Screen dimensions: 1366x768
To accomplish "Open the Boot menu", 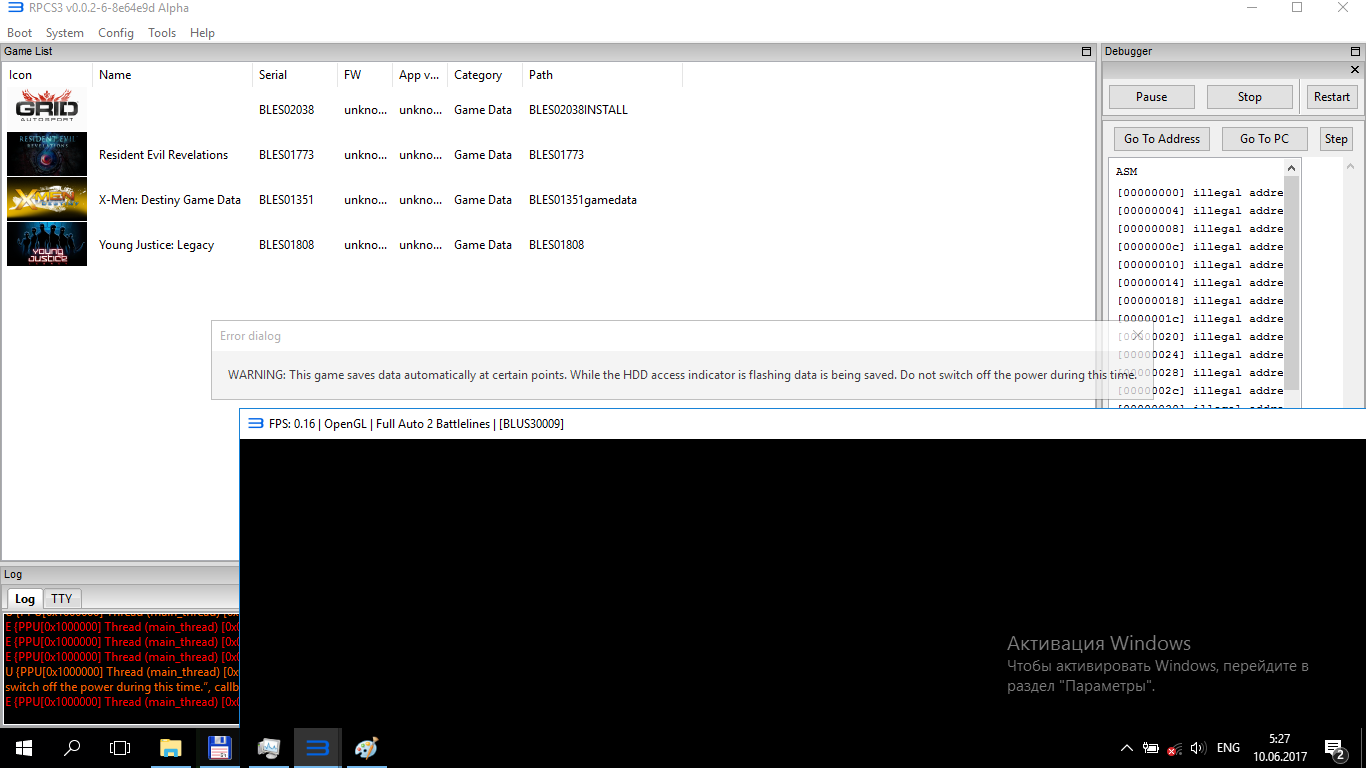I will click(19, 33).
